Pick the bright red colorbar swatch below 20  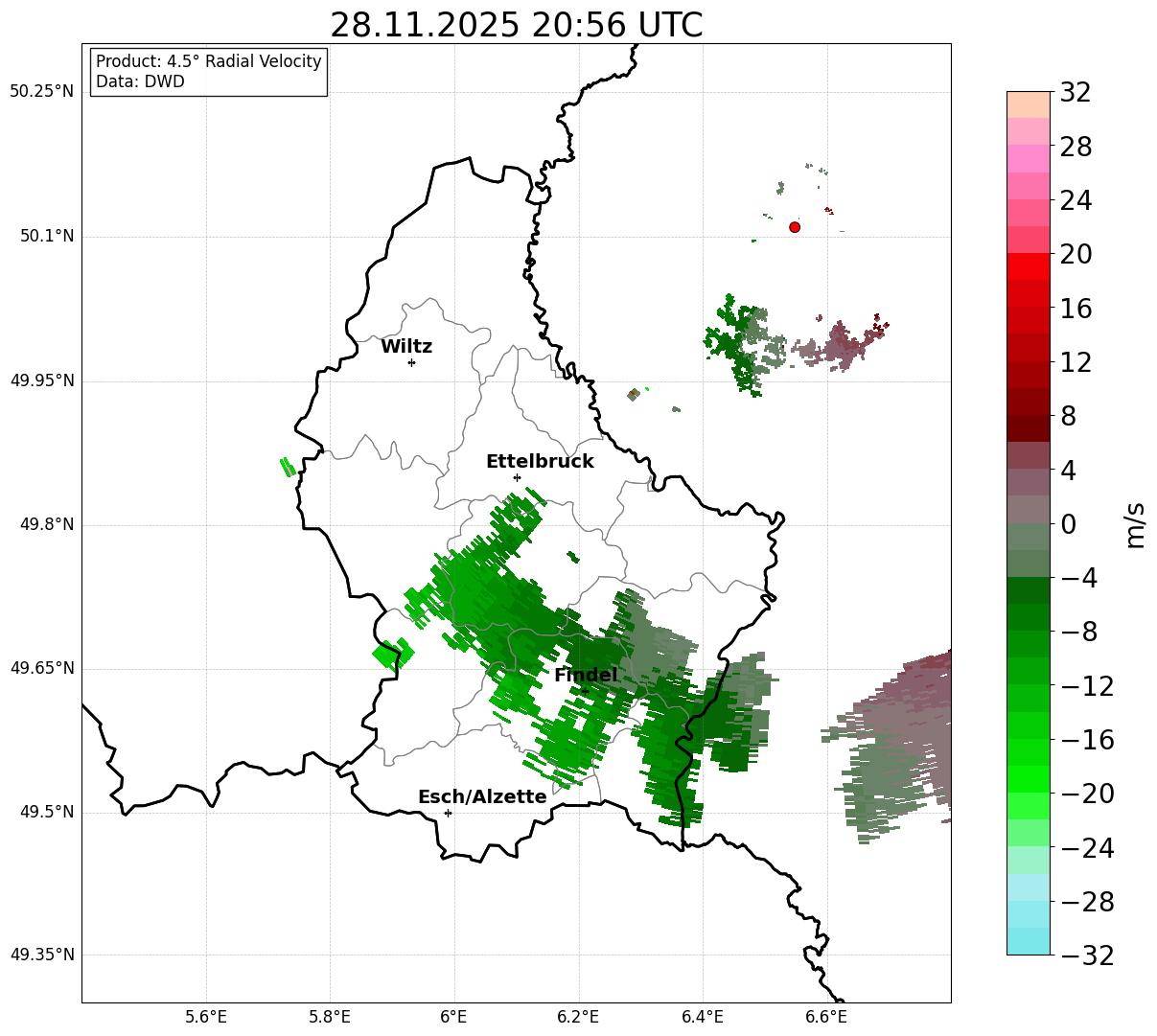pos(1029,266)
